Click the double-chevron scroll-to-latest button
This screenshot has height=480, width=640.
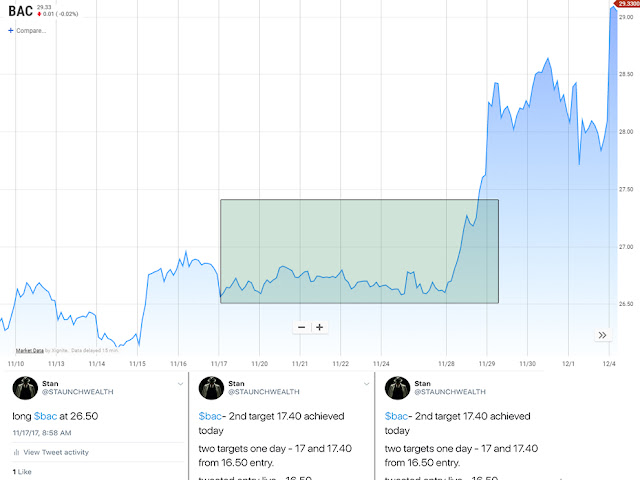pyautogui.click(x=603, y=335)
